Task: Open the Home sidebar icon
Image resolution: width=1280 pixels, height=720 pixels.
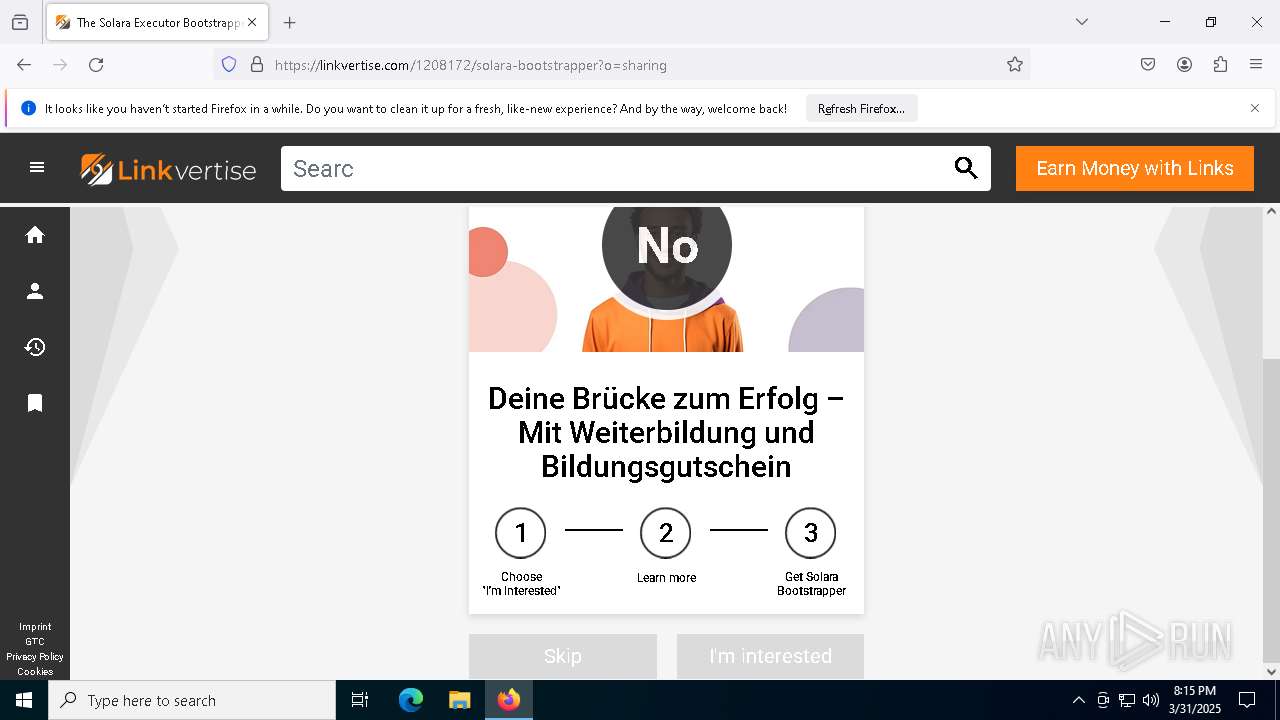Action: coord(35,235)
